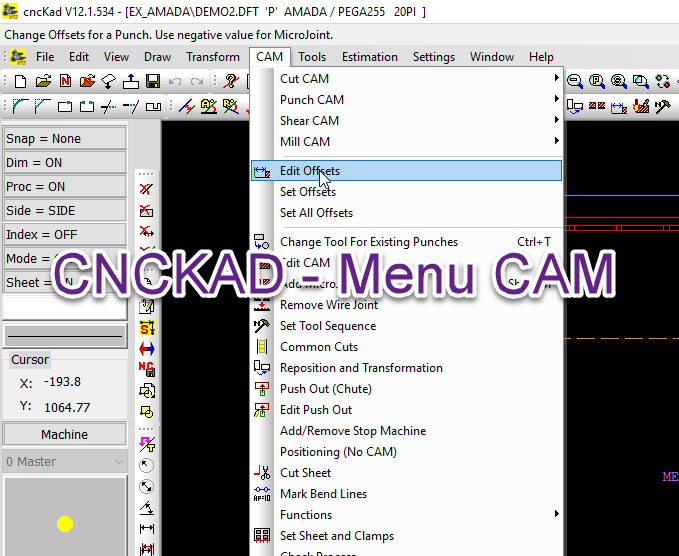
Task: Select the chamfer corner tool
Action: pos(42,106)
